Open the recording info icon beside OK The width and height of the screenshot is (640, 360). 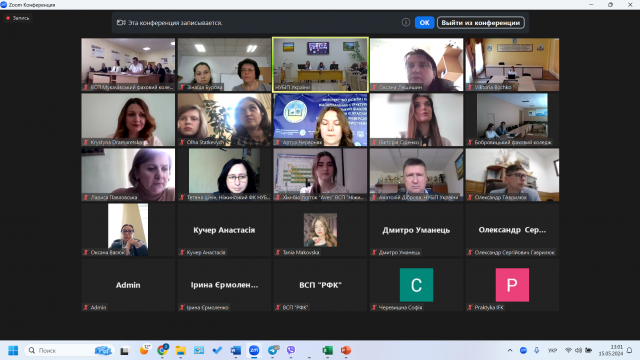tap(406, 22)
